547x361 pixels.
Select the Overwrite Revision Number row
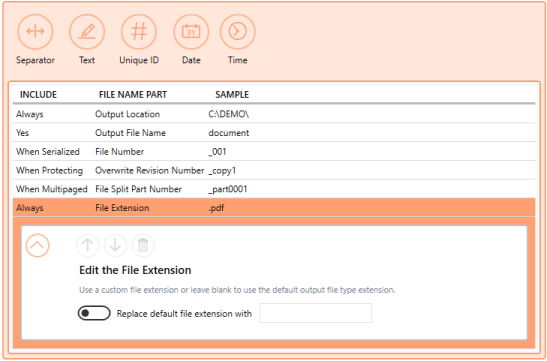click(274, 171)
